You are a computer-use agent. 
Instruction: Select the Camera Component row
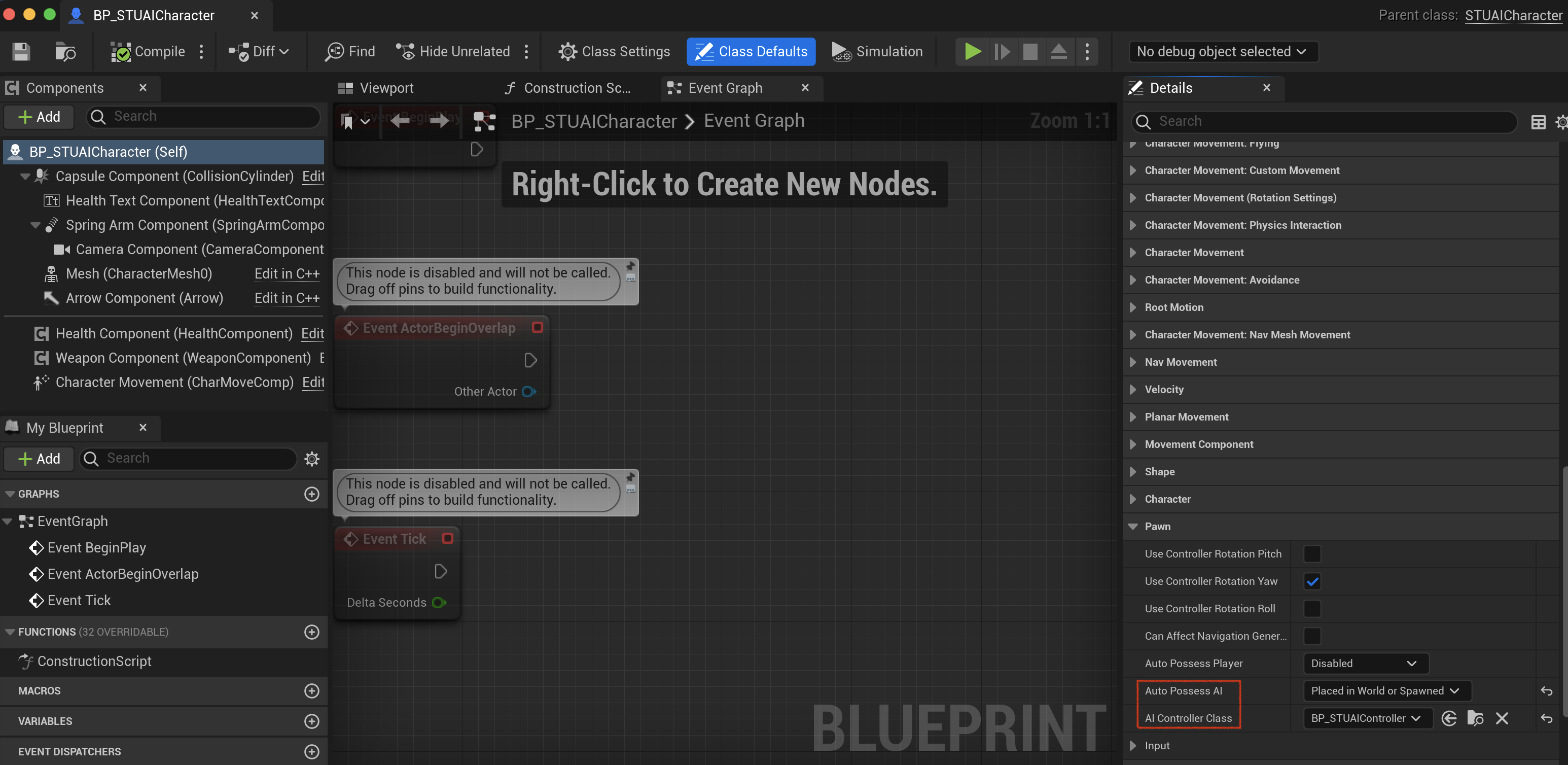pyautogui.click(x=189, y=250)
